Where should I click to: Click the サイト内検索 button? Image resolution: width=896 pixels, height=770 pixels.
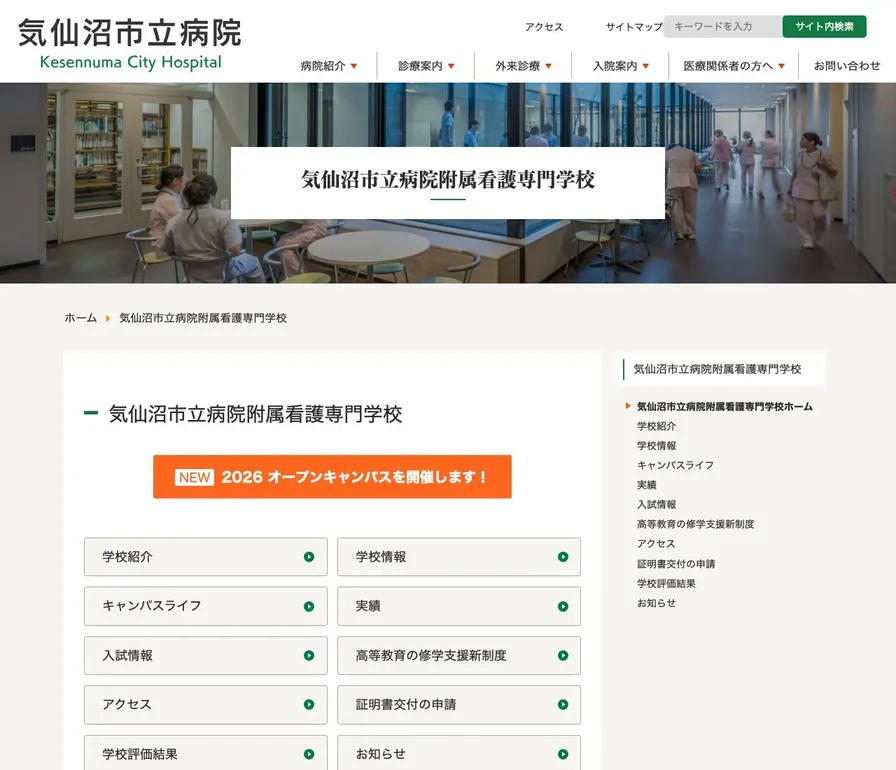(x=824, y=26)
